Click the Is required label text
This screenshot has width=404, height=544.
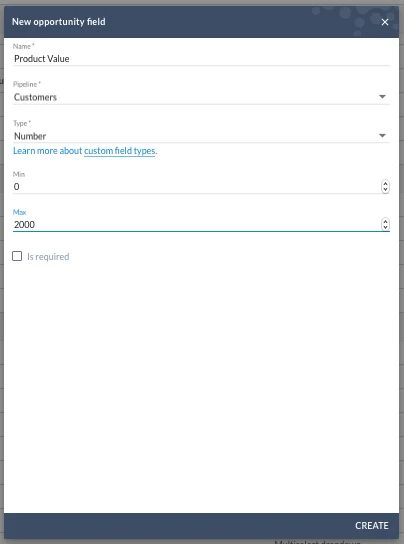(x=48, y=257)
